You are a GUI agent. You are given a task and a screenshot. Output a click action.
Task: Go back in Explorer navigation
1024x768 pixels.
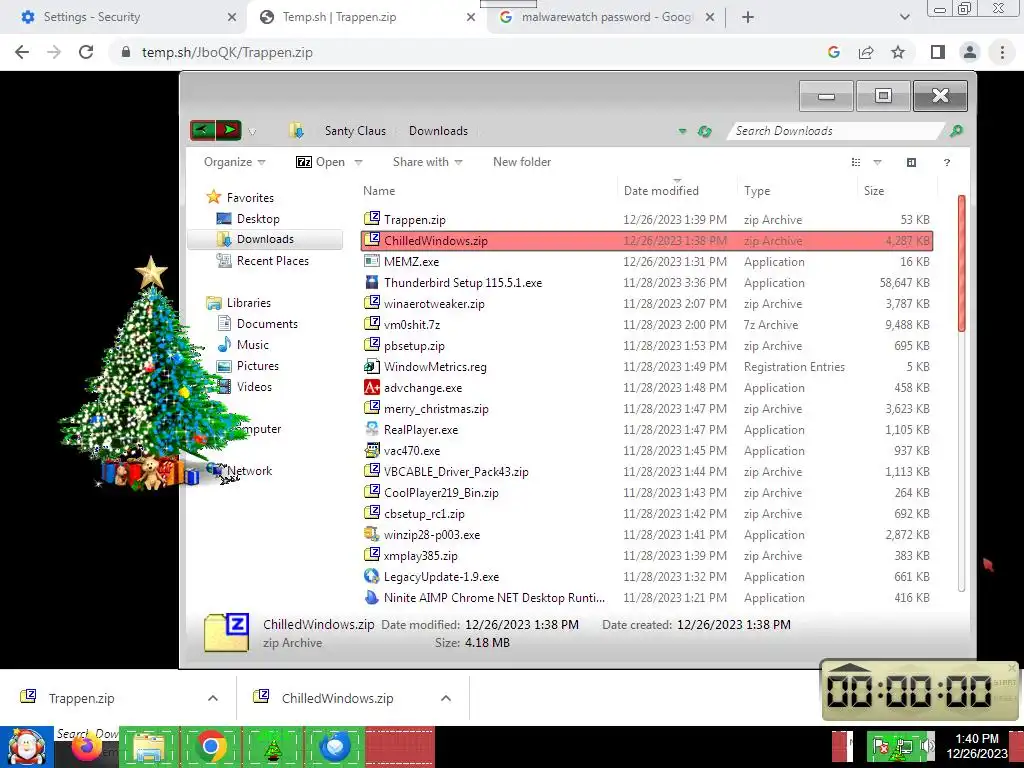[x=202, y=131]
